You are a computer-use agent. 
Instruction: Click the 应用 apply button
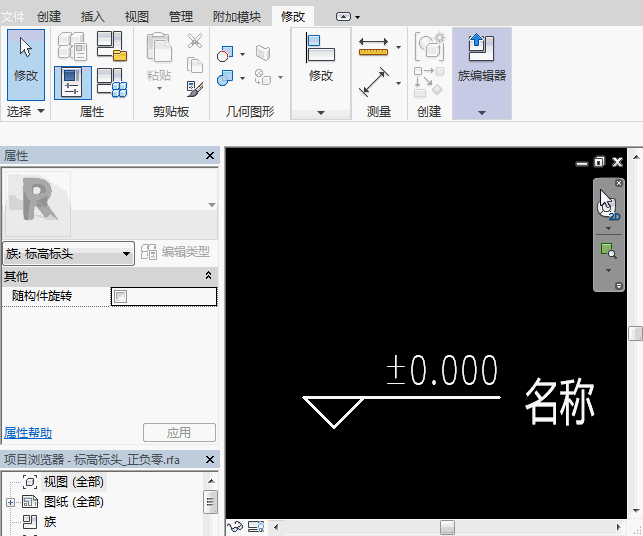pos(179,433)
